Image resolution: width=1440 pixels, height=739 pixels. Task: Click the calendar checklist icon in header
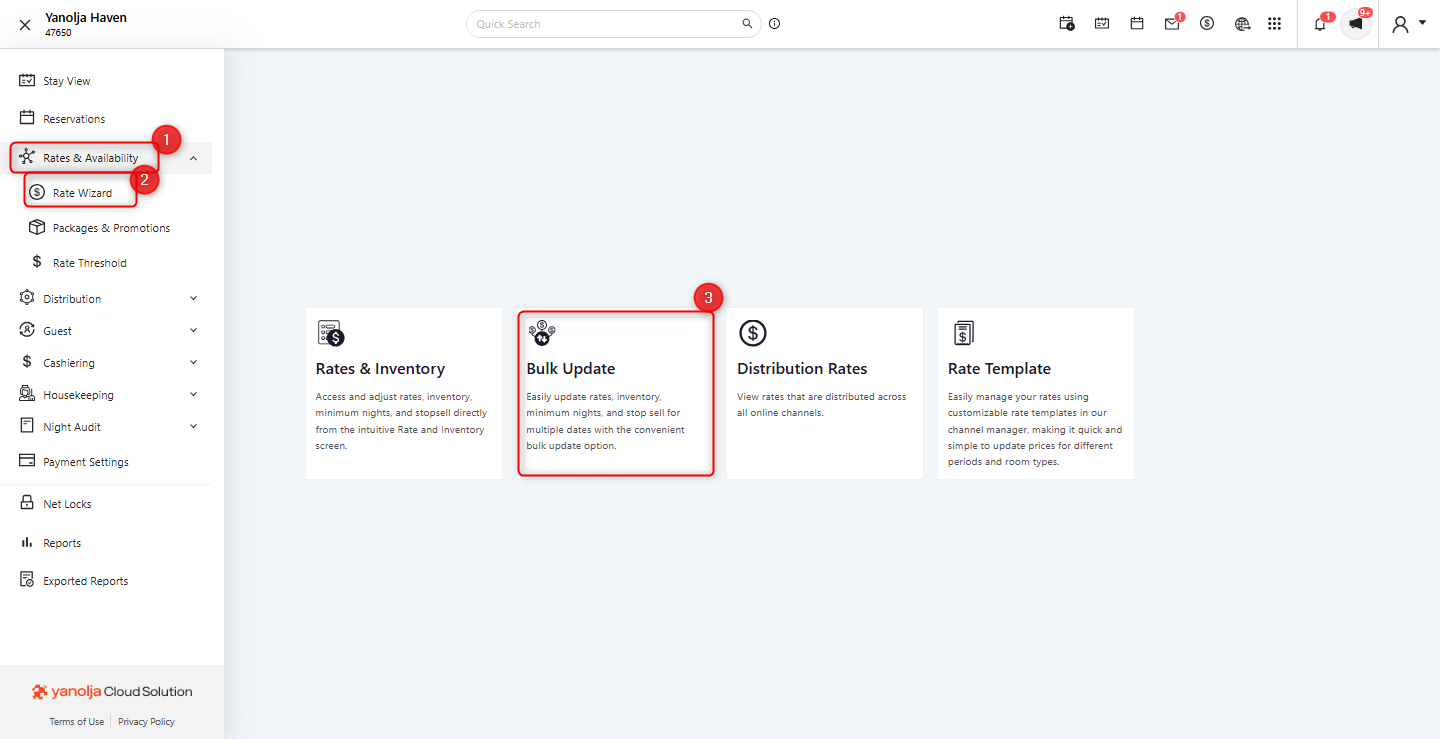tap(1102, 23)
